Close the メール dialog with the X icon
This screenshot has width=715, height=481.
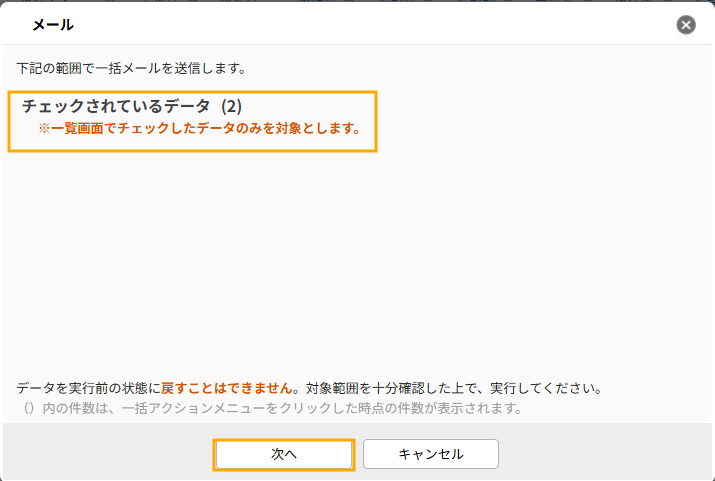click(x=686, y=25)
